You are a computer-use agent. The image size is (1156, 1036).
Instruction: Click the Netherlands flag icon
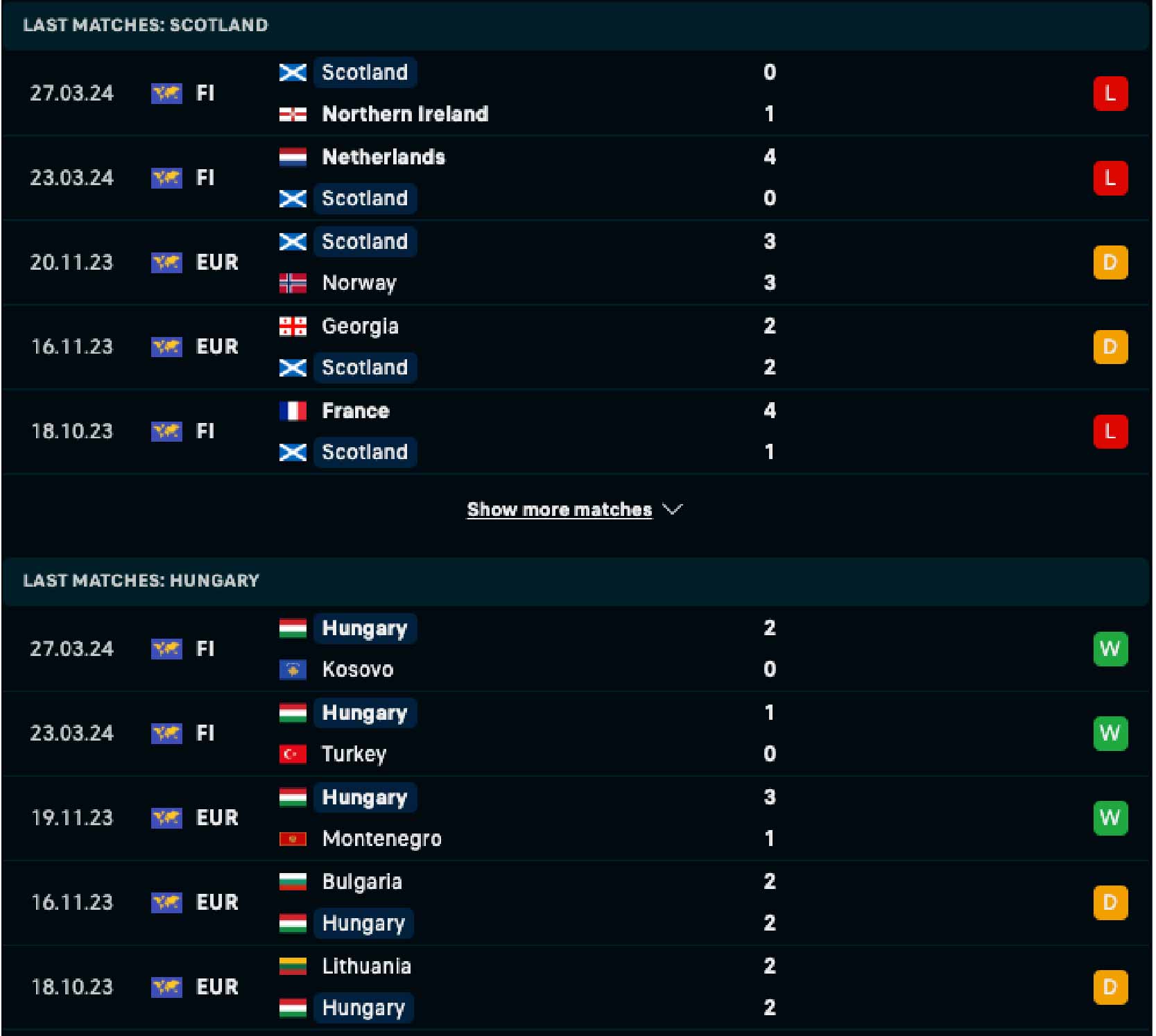[293, 157]
